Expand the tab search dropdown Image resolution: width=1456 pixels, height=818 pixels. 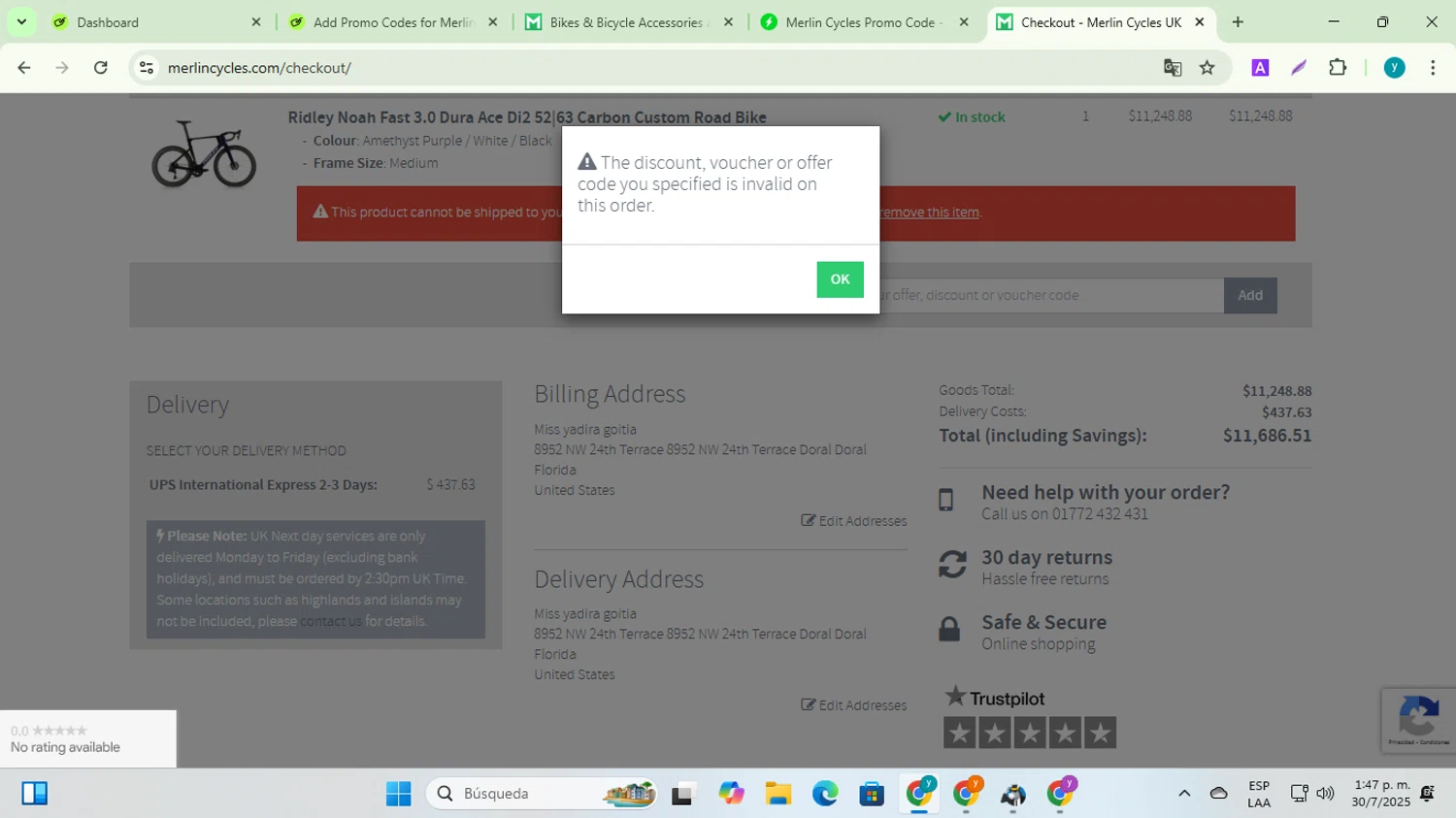(x=21, y=22)
